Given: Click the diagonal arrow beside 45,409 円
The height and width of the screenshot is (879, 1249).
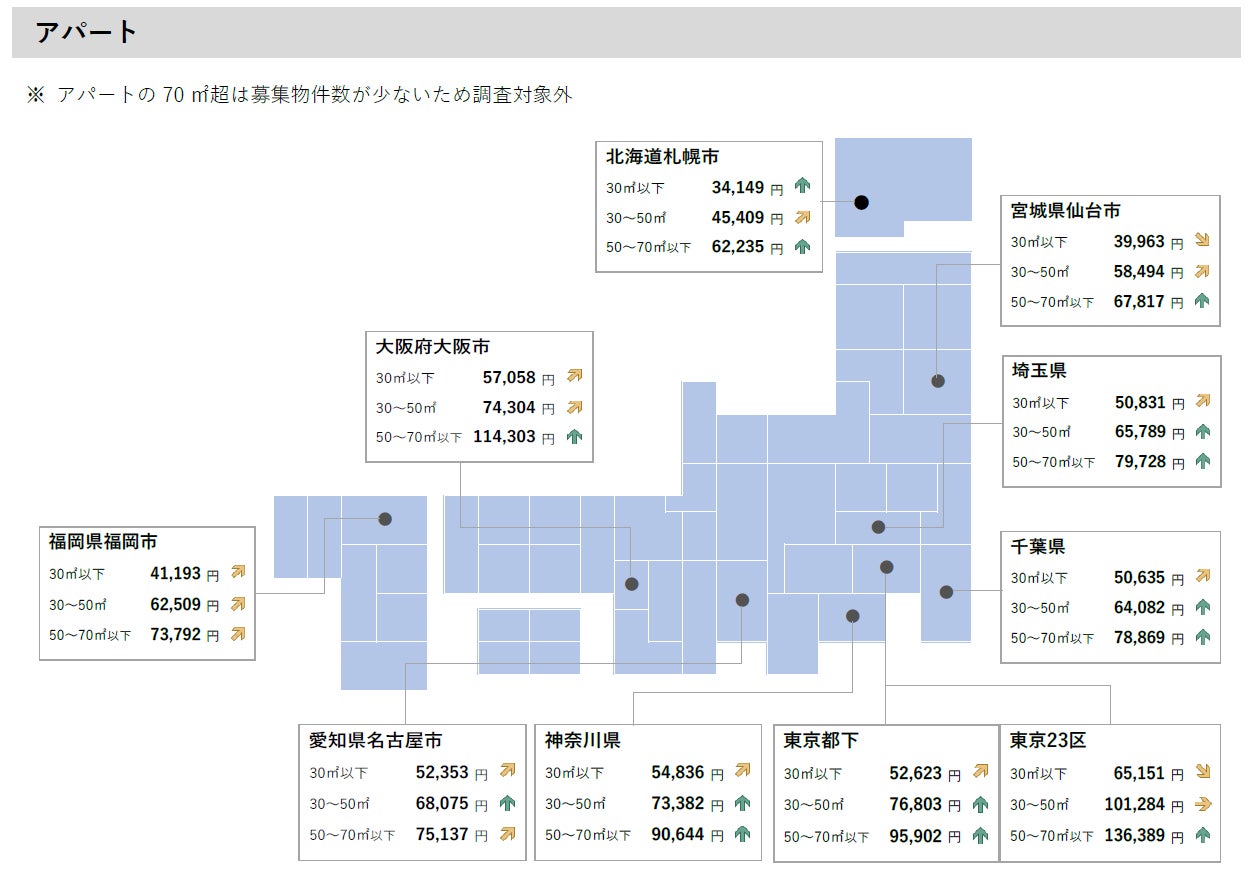Looking at the screenshot, I should 802,217.
